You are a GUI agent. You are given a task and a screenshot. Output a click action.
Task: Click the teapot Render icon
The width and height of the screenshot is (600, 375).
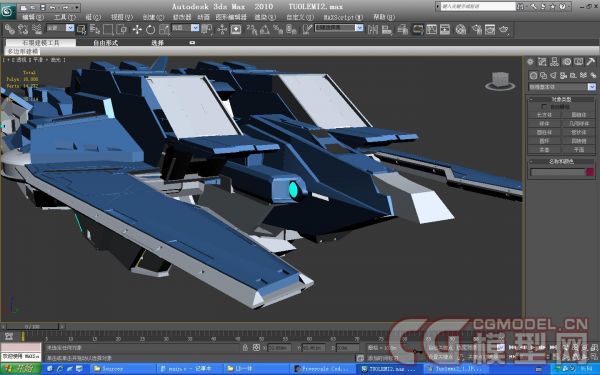[x=504, y=29]
